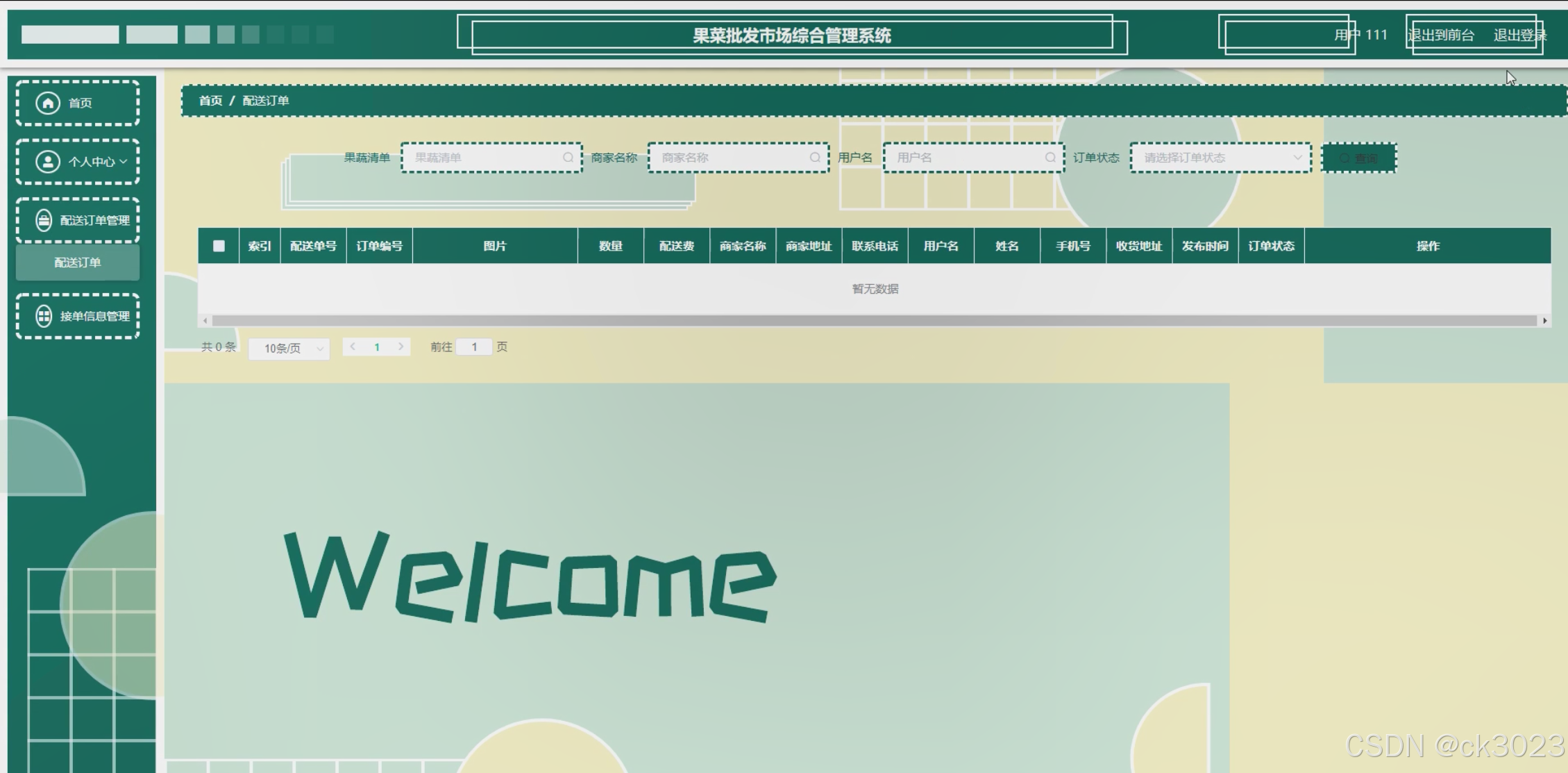Click search icon in 用户名 field
Viewport: 1568px width, 773px height.
pyautogui.click(x=1050, y=158)
